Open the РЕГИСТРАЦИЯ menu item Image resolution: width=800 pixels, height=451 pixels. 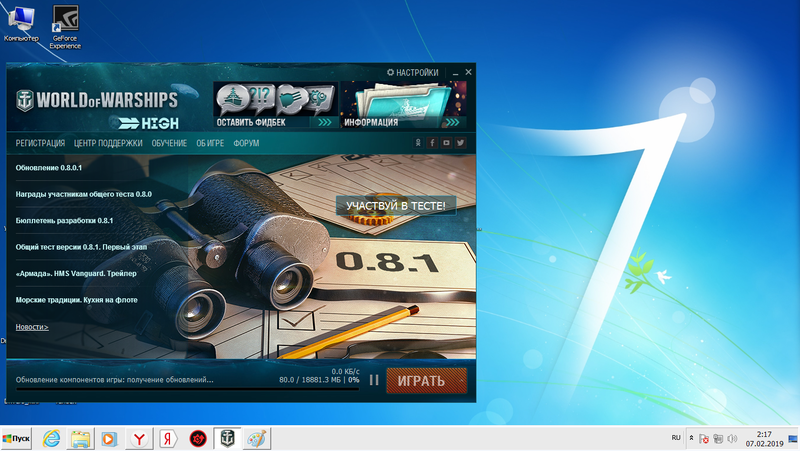(40, 143)
